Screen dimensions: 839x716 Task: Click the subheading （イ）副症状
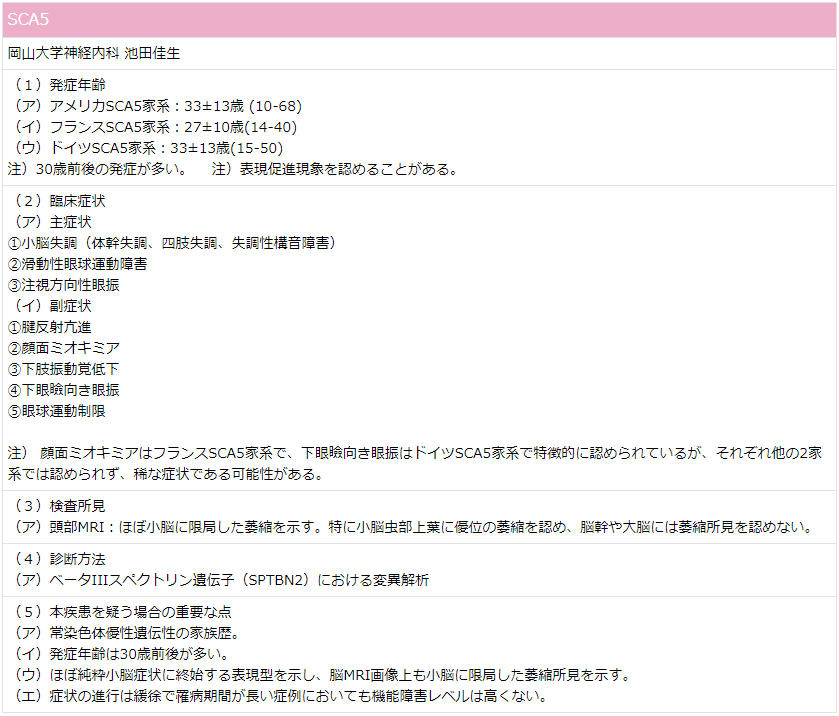pyautogui.click(x=50, y=306)
